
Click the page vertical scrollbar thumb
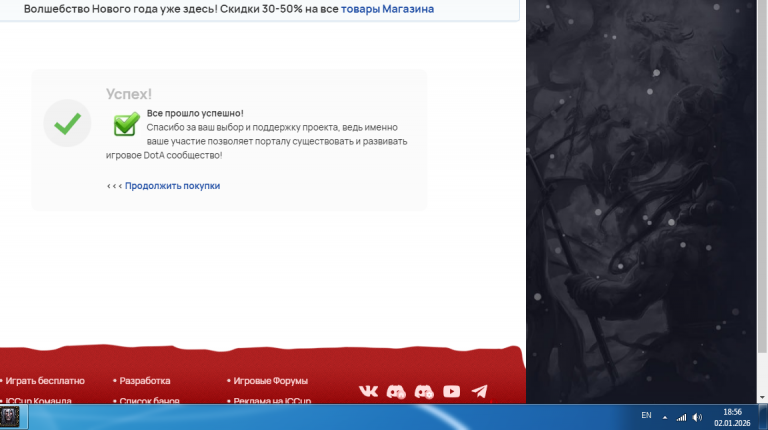[762, 176]
